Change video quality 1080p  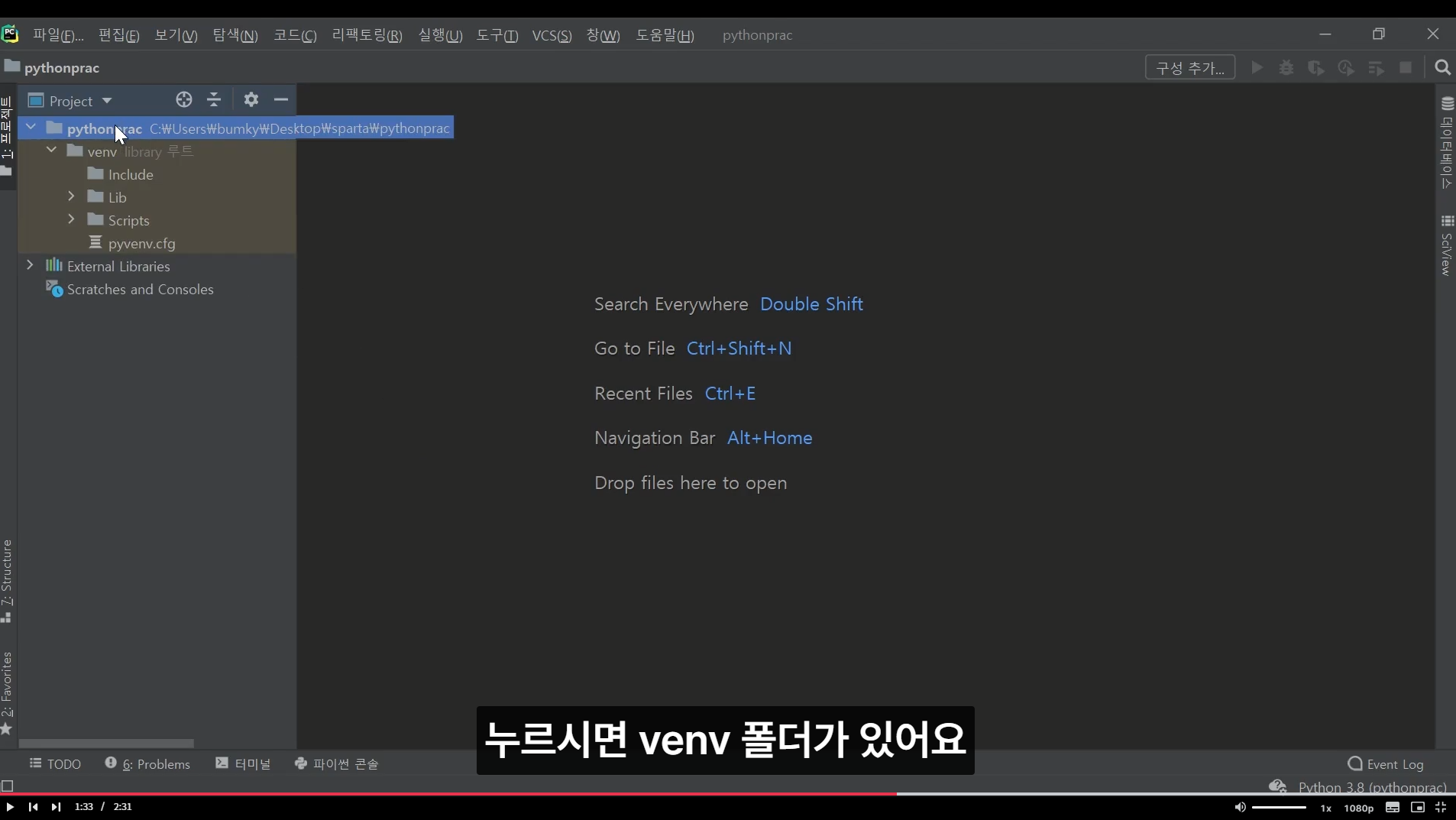click(1359, 808)
